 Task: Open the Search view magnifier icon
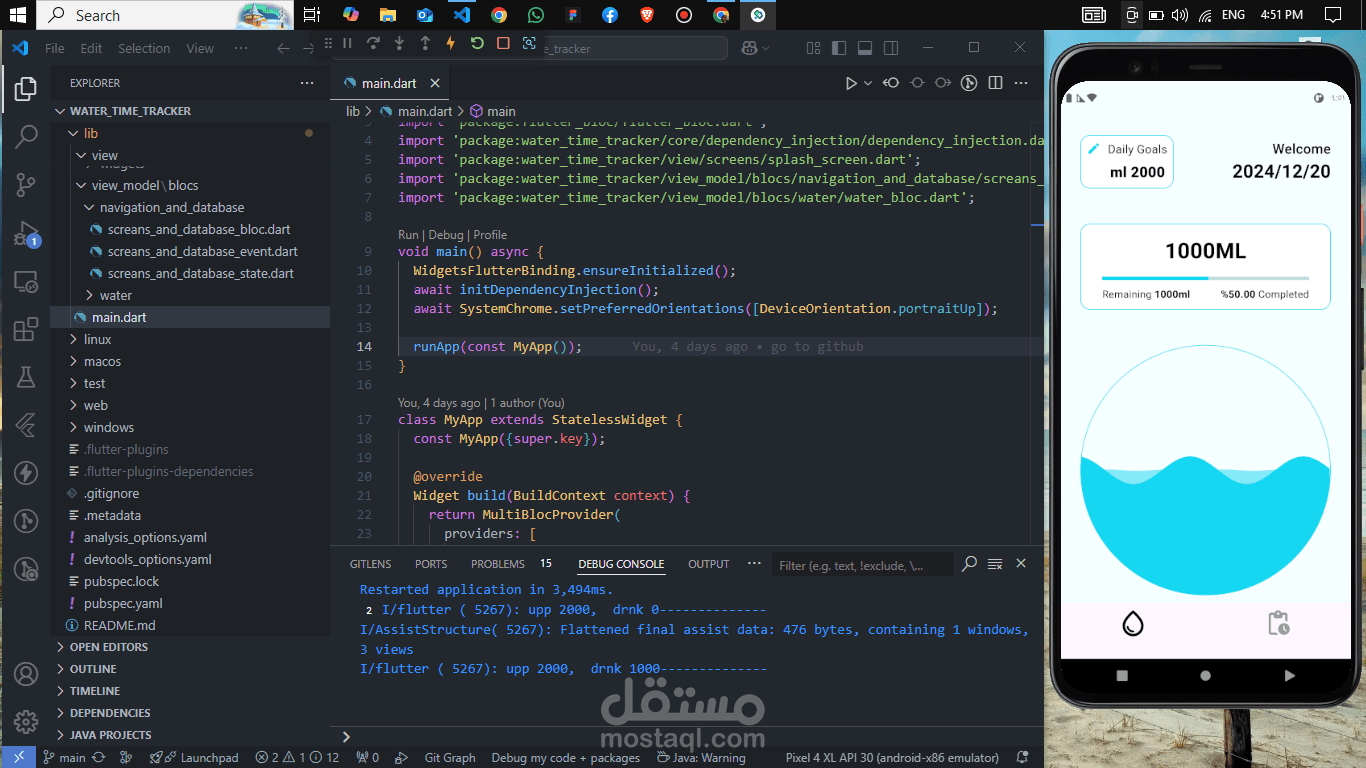pos(26,137)
